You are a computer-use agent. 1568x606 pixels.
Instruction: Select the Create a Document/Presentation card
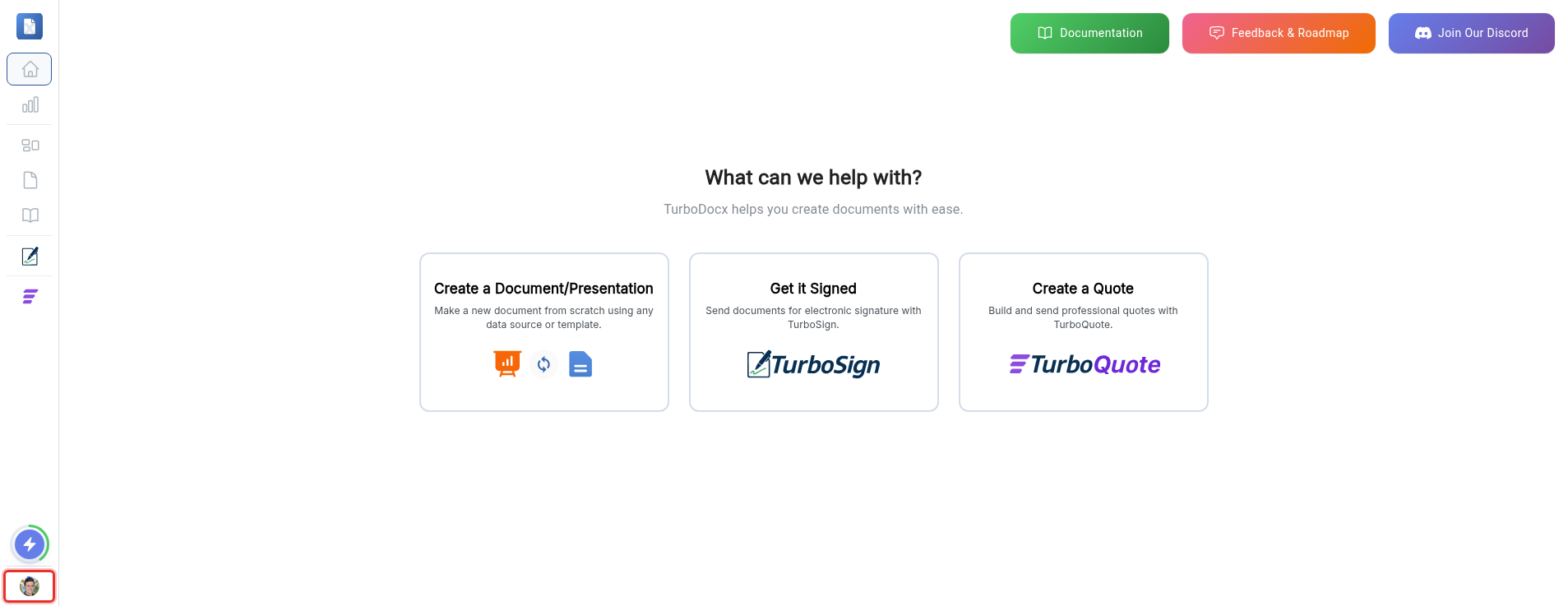(x=544, y=332)
